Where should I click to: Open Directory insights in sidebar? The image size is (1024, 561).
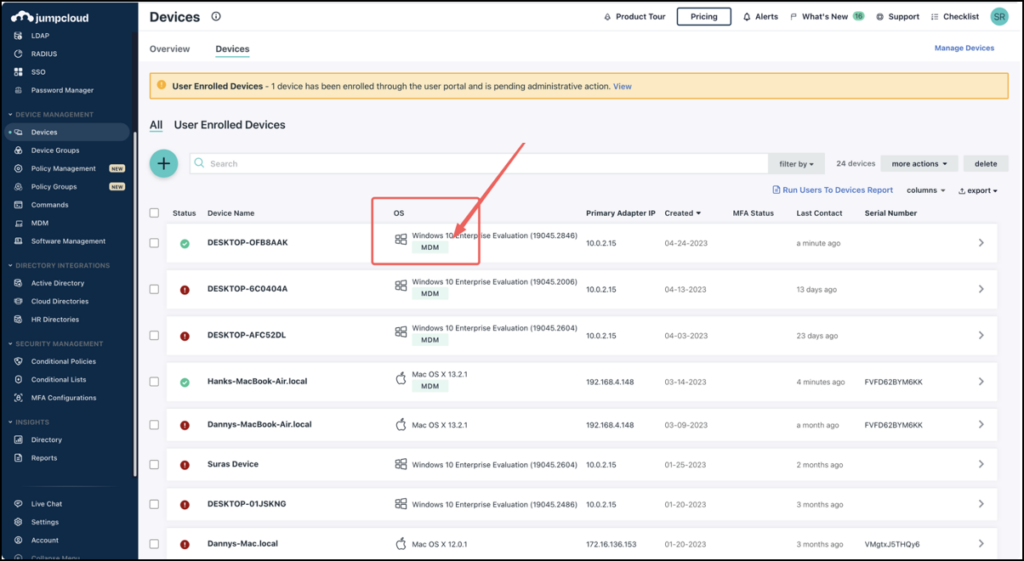[46, 440]
